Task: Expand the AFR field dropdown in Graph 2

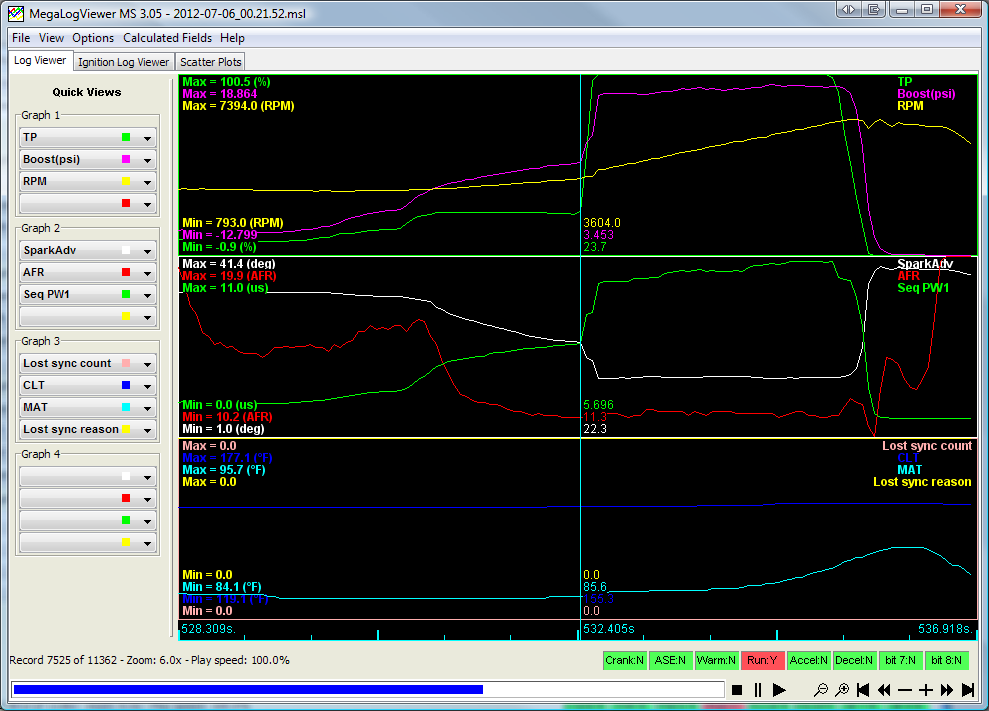Action: point(148,273)
